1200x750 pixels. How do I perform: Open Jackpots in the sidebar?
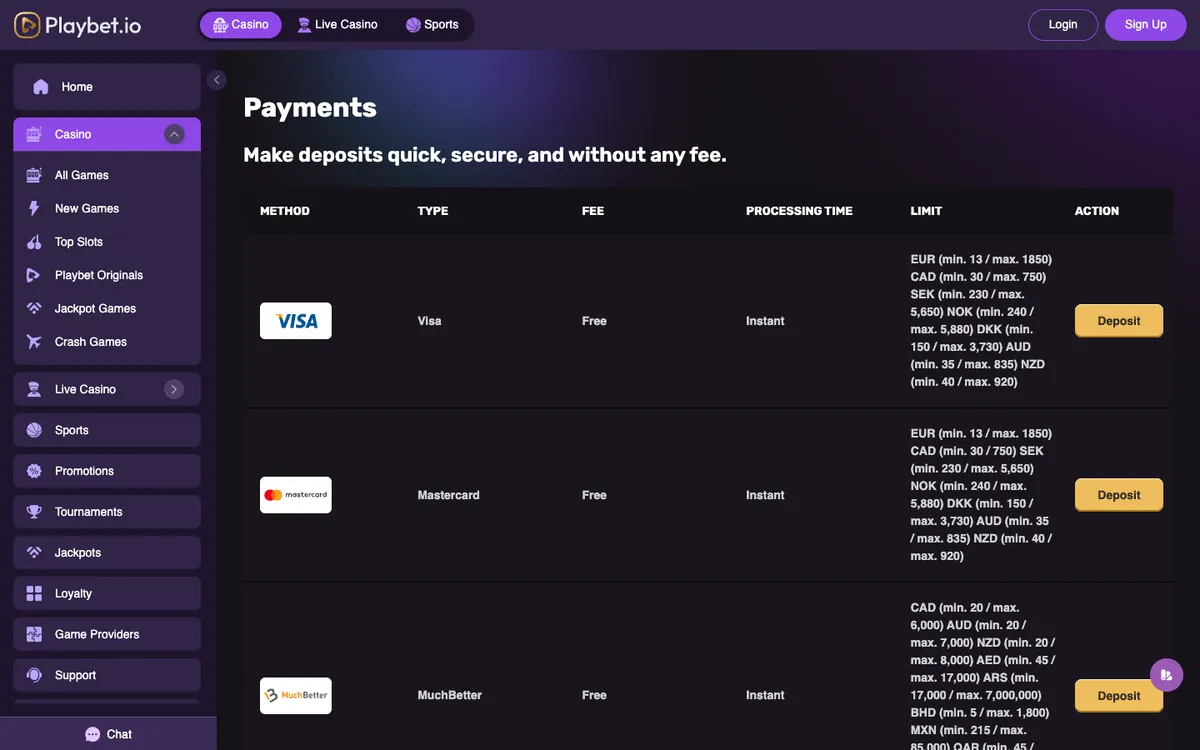[107, 553]
